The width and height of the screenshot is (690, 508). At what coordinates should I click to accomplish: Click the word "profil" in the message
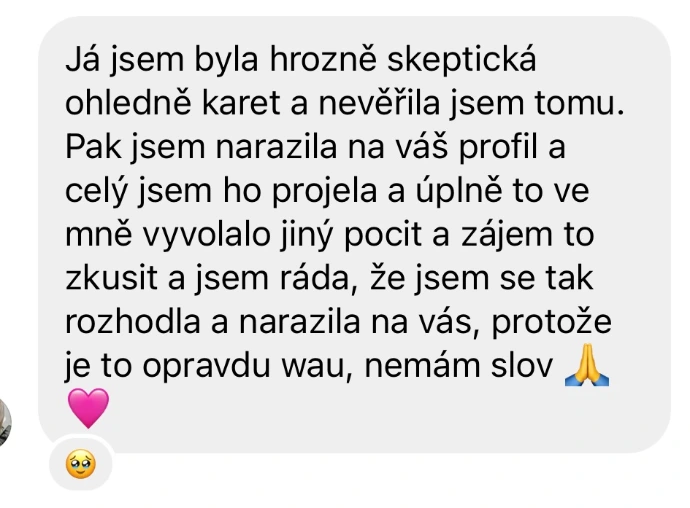pyautogui.click(x=498, y=148)
